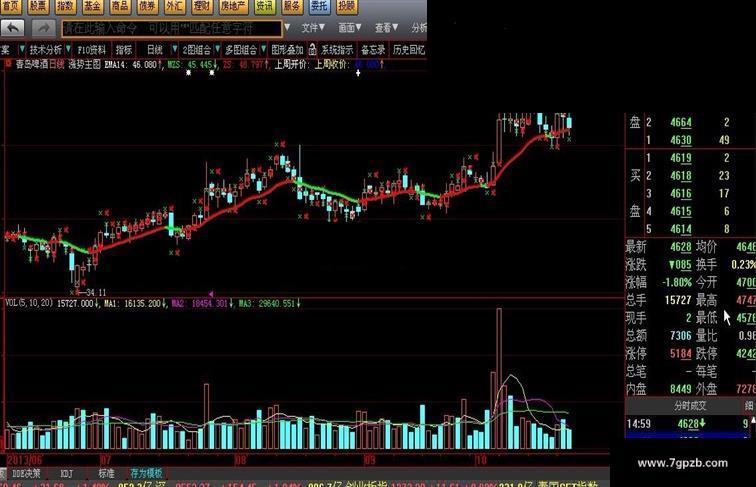Open the 文件 file menu
Viewport: 756px width, 487px height.
click(313, 28)
